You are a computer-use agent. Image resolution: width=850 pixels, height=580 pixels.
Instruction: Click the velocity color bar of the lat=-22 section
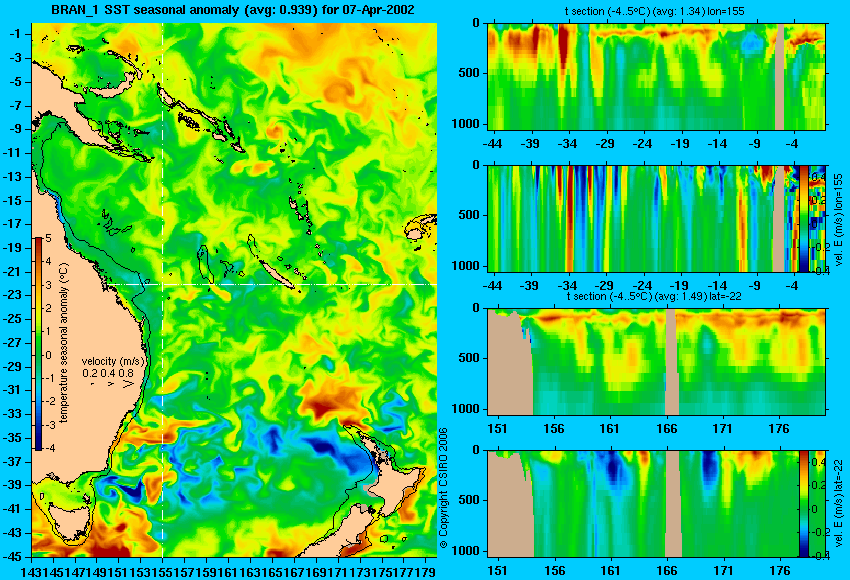coord(804,504)
